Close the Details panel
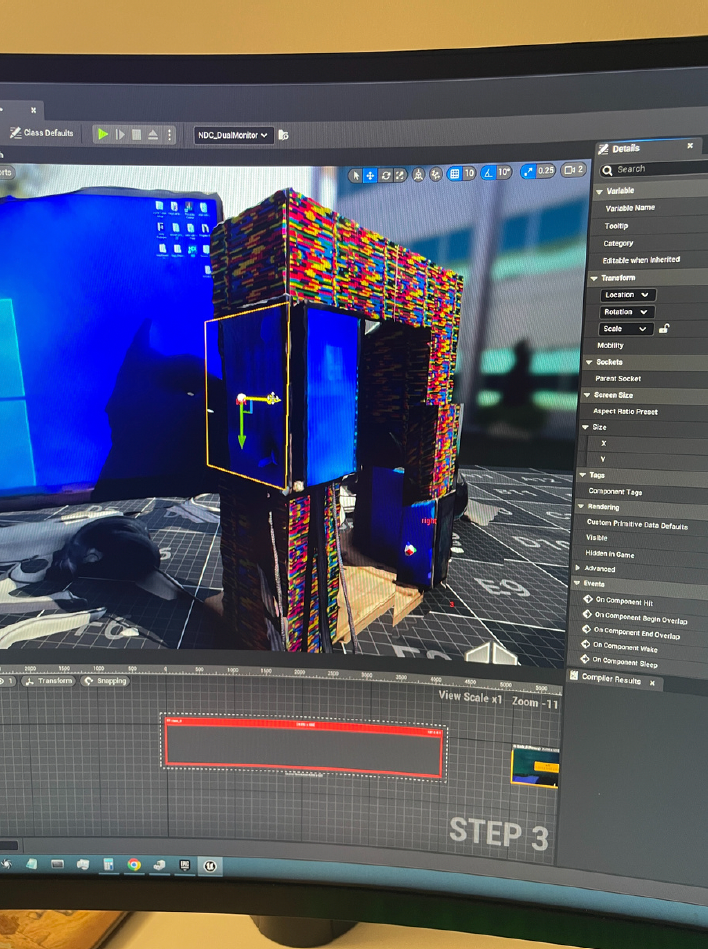Screen dimensions: 708x949 [690, 146]
